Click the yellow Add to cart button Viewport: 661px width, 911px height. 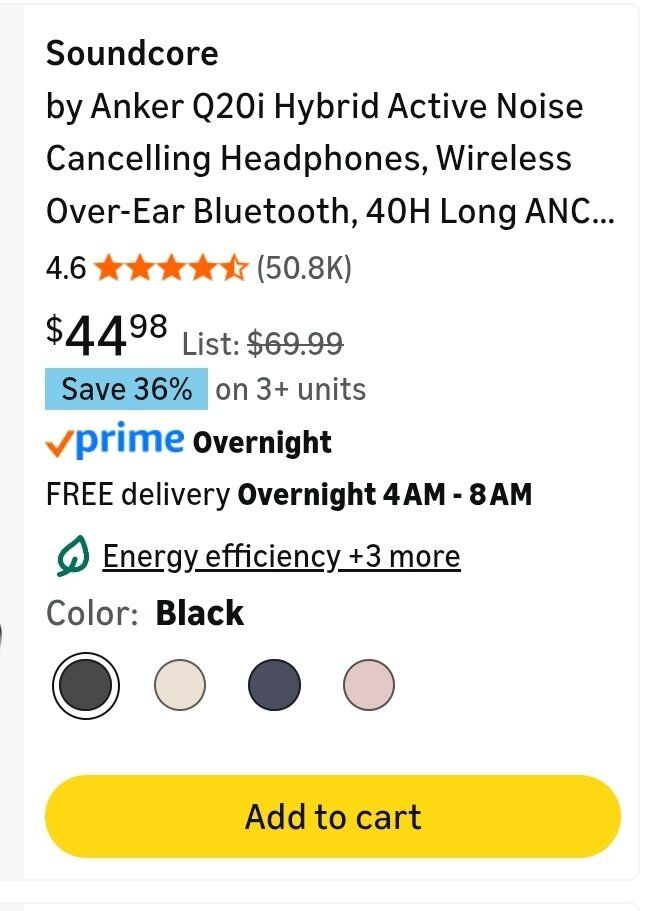332,816
